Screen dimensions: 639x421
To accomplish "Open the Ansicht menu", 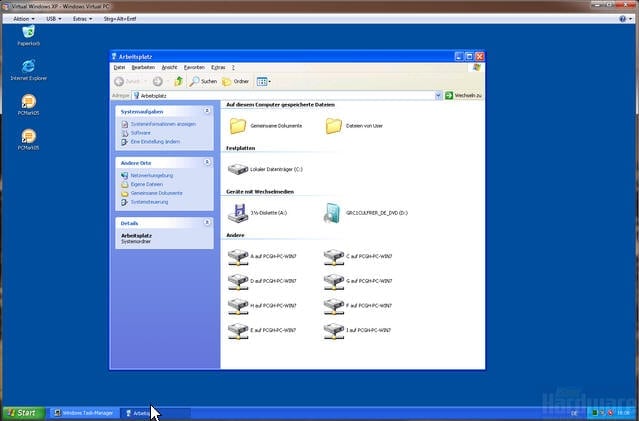I will [x=170, y=67].
